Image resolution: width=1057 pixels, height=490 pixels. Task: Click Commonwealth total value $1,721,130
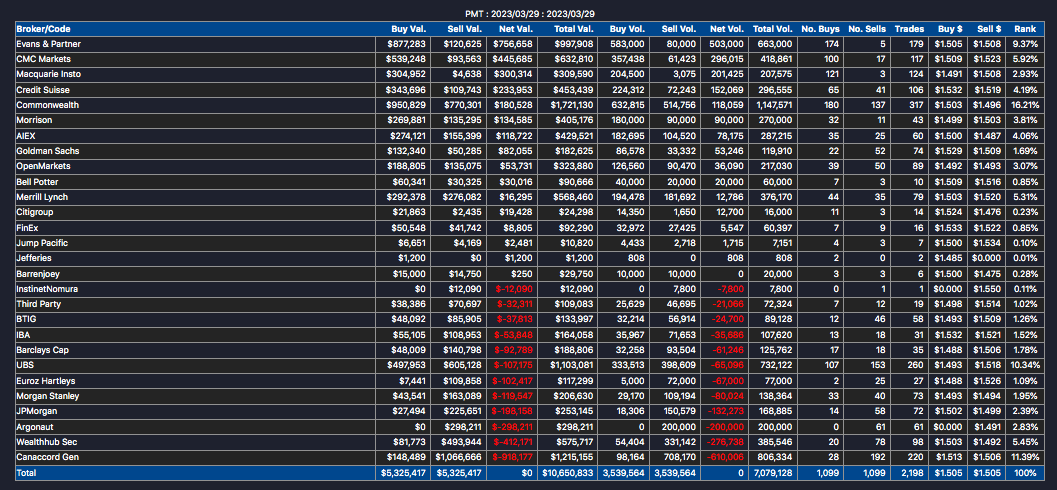tap(570, 105)
